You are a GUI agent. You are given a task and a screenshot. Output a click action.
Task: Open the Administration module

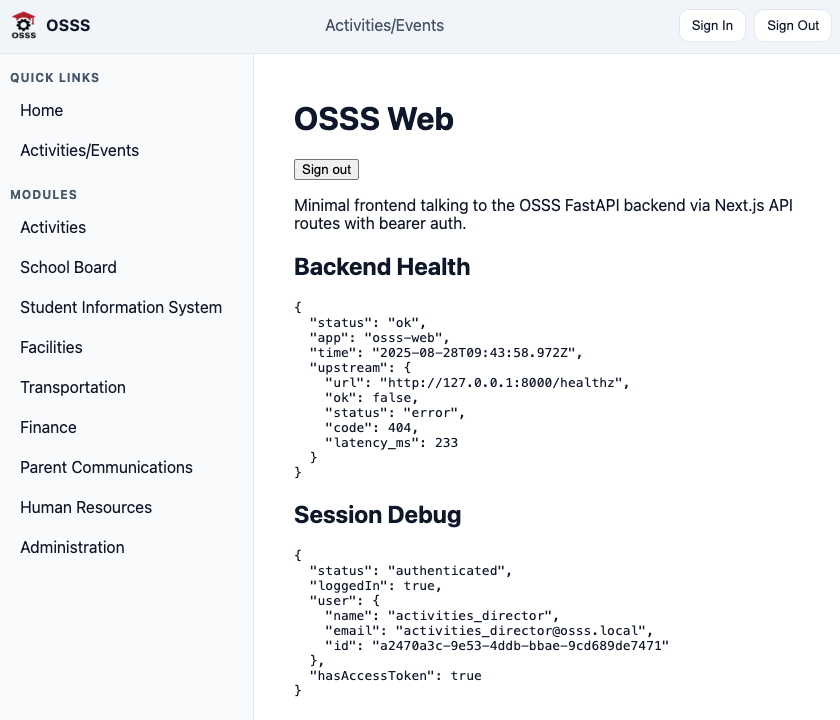72,548
